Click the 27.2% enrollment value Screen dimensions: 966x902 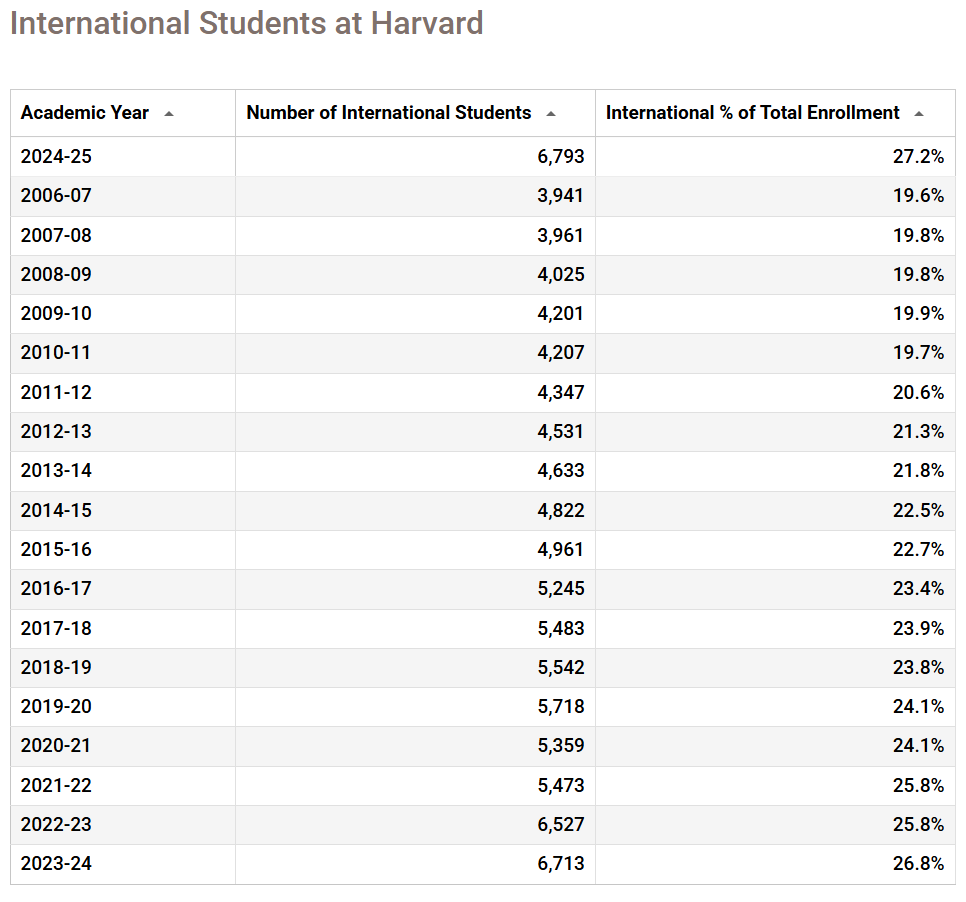(919, 156)
